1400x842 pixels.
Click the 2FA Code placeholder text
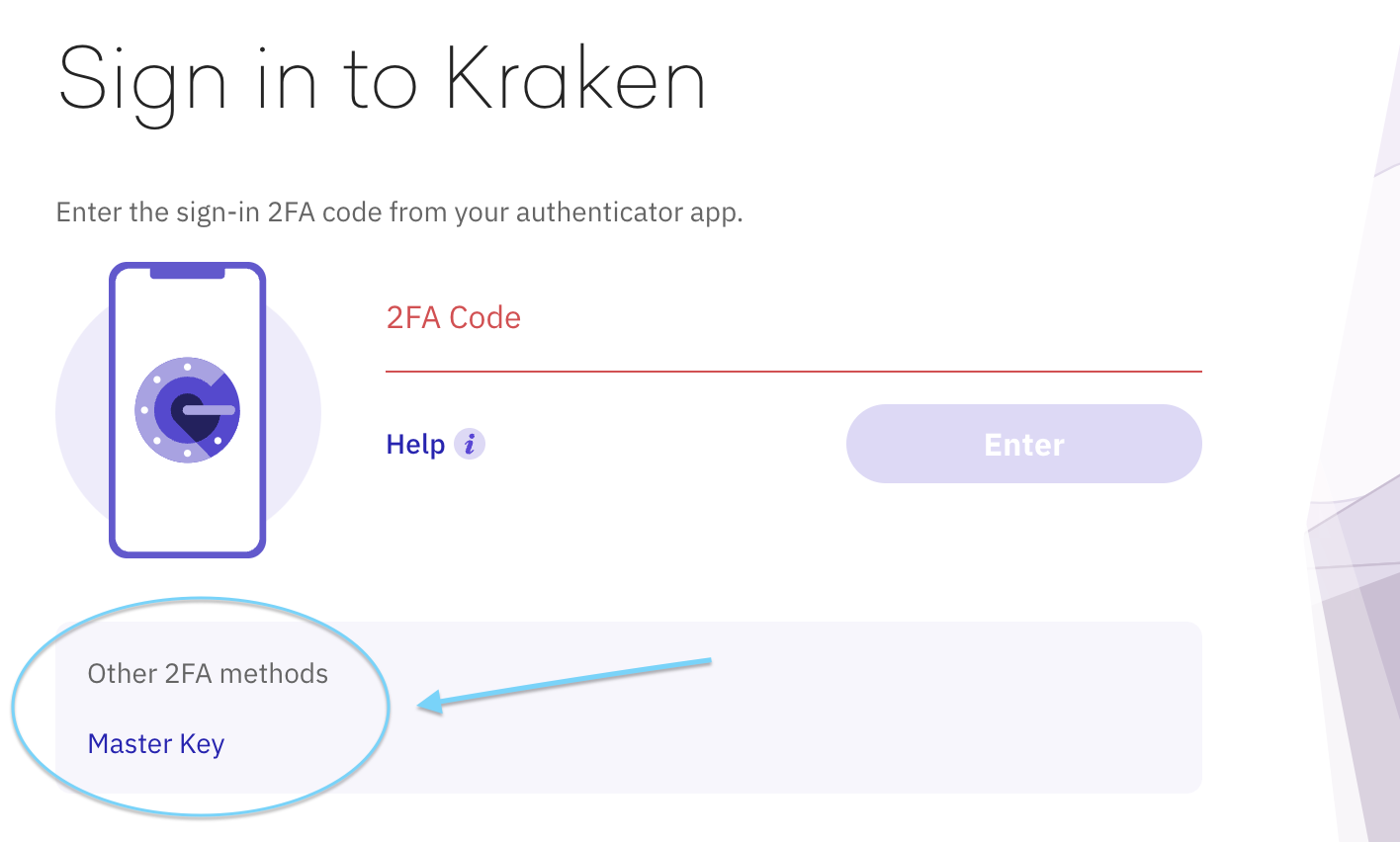(453, 317)
